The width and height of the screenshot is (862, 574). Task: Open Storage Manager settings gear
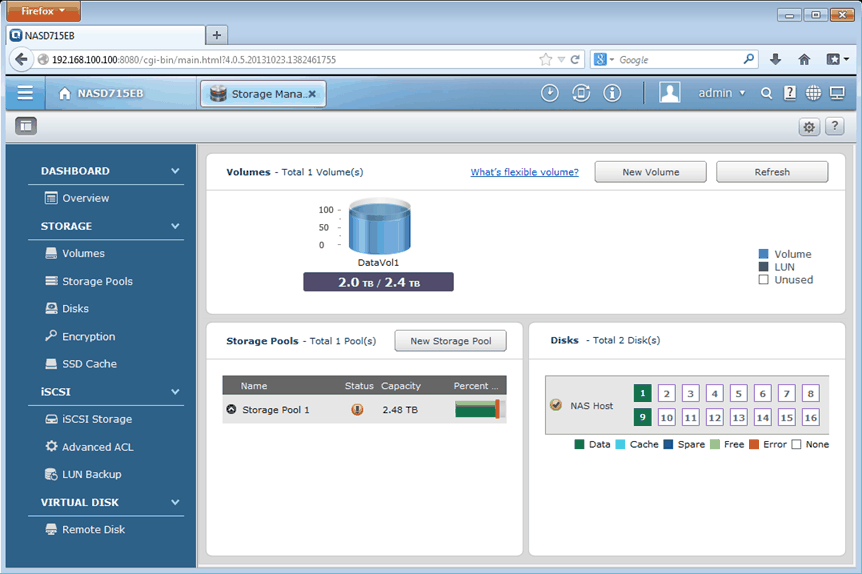tap(809, 127)
